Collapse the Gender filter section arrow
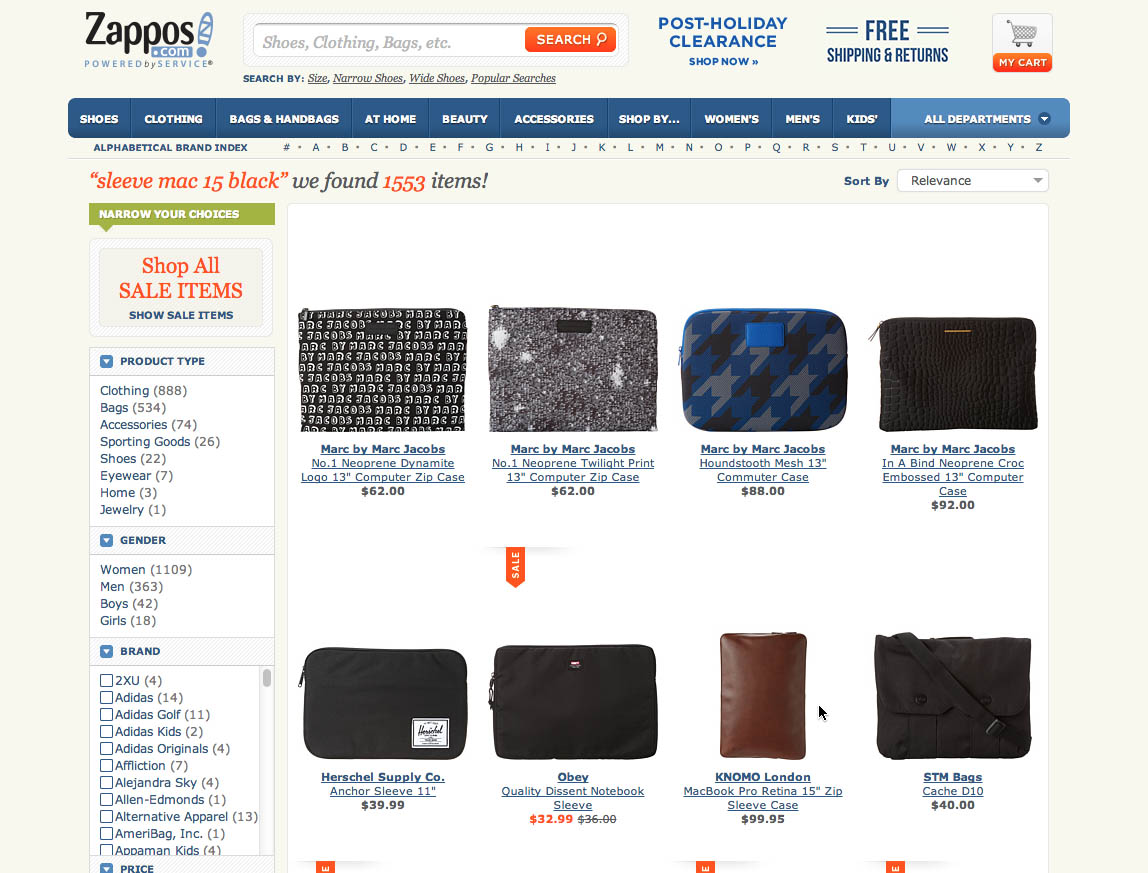Image resolution: width=1148 pixels, height=873 pixels. point(107,540)
